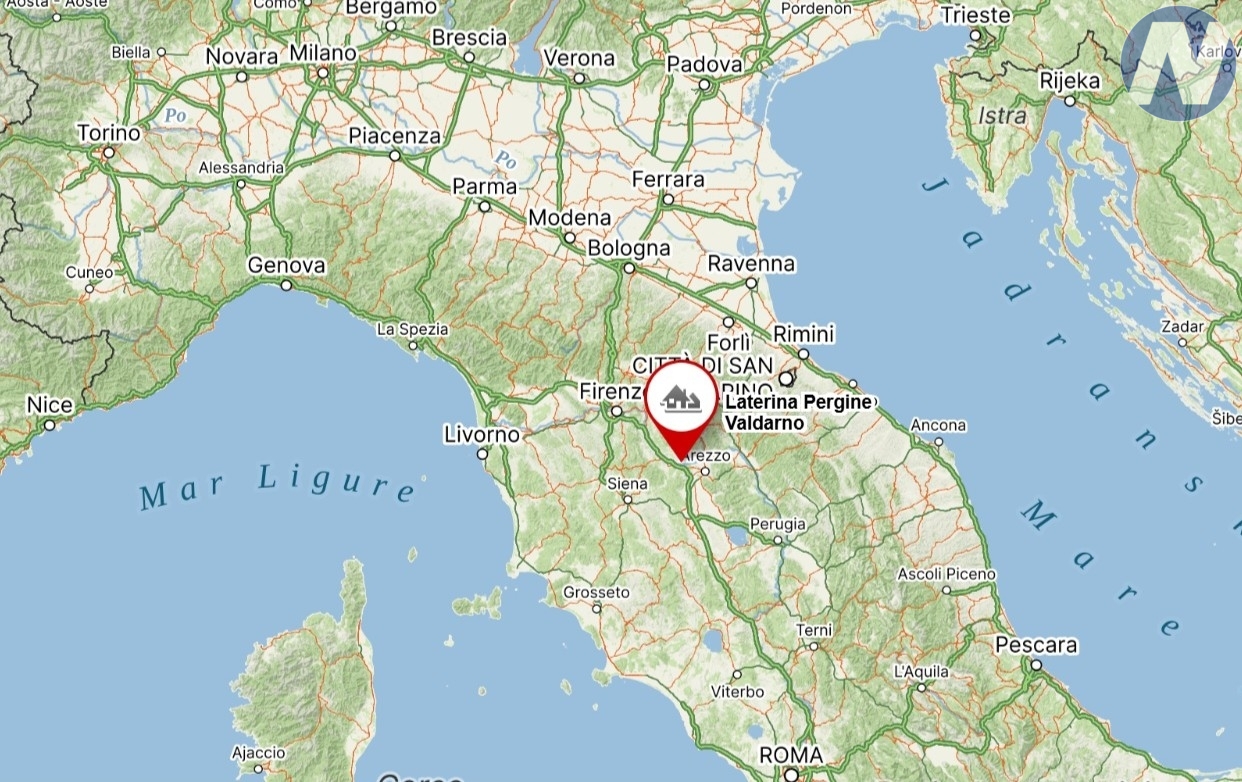Click the Trieste city marker

click(977, 35)
